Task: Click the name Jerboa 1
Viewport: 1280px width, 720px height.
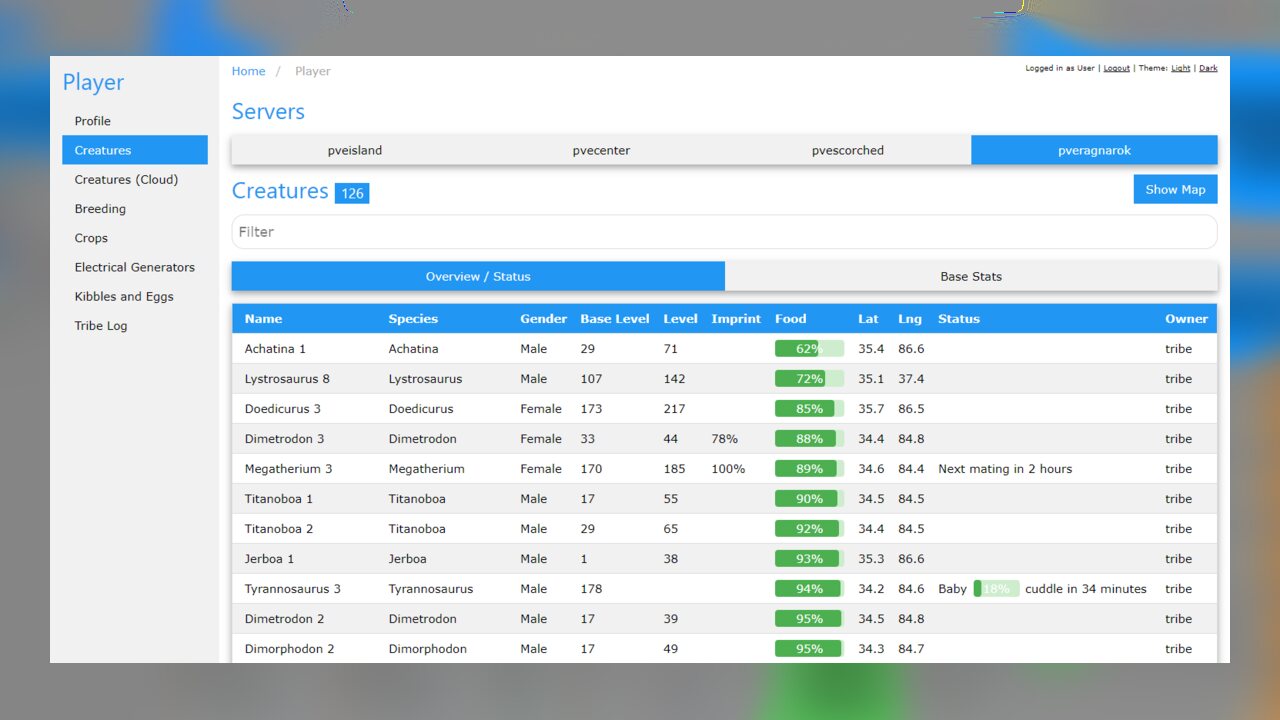Action: (x=269, y=559)
